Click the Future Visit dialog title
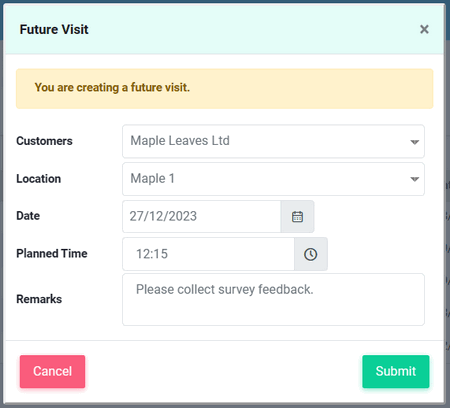This screenshot has width=450, height=408. point(54,29)
